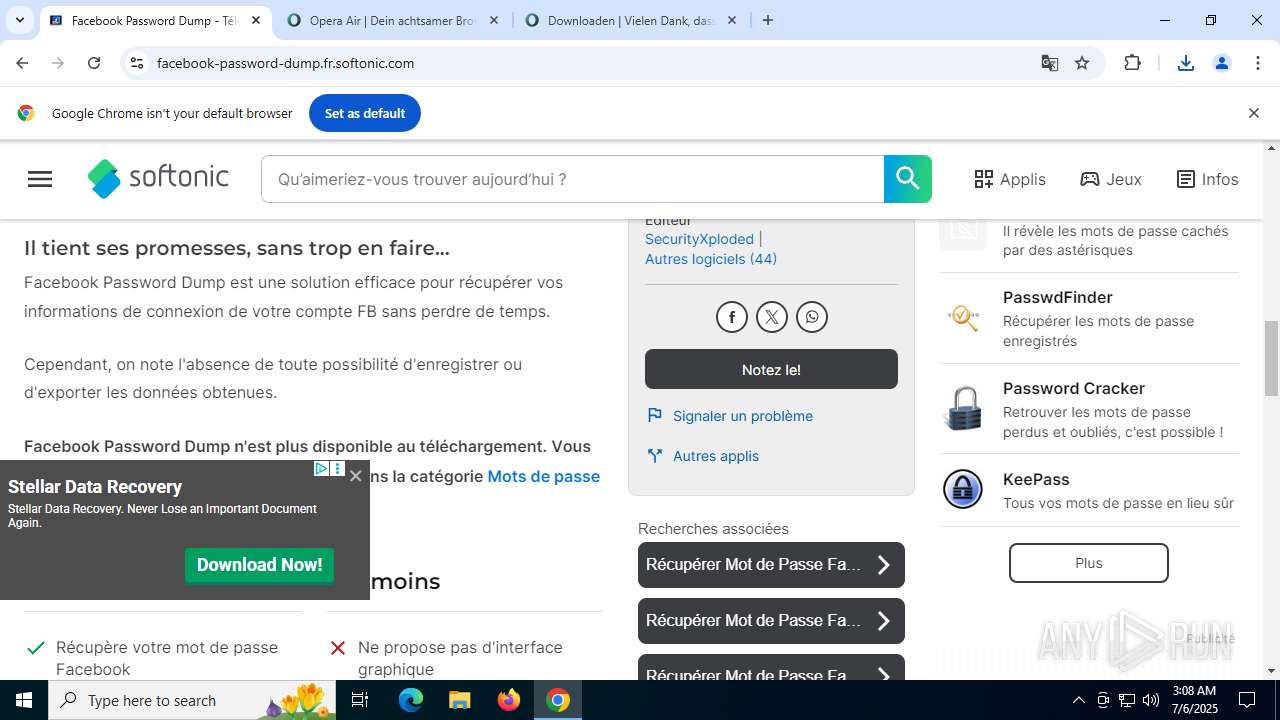Reload the current page

94,63
